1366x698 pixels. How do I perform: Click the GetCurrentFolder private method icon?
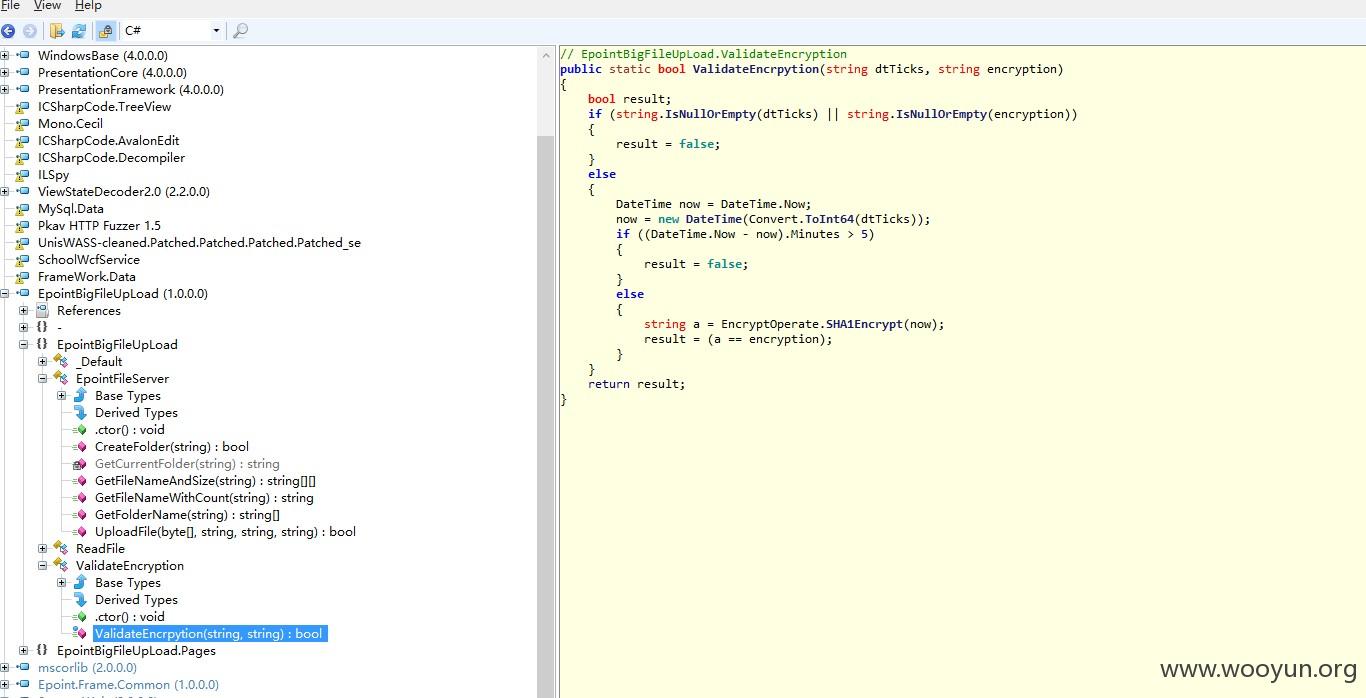tap(80, 464)
